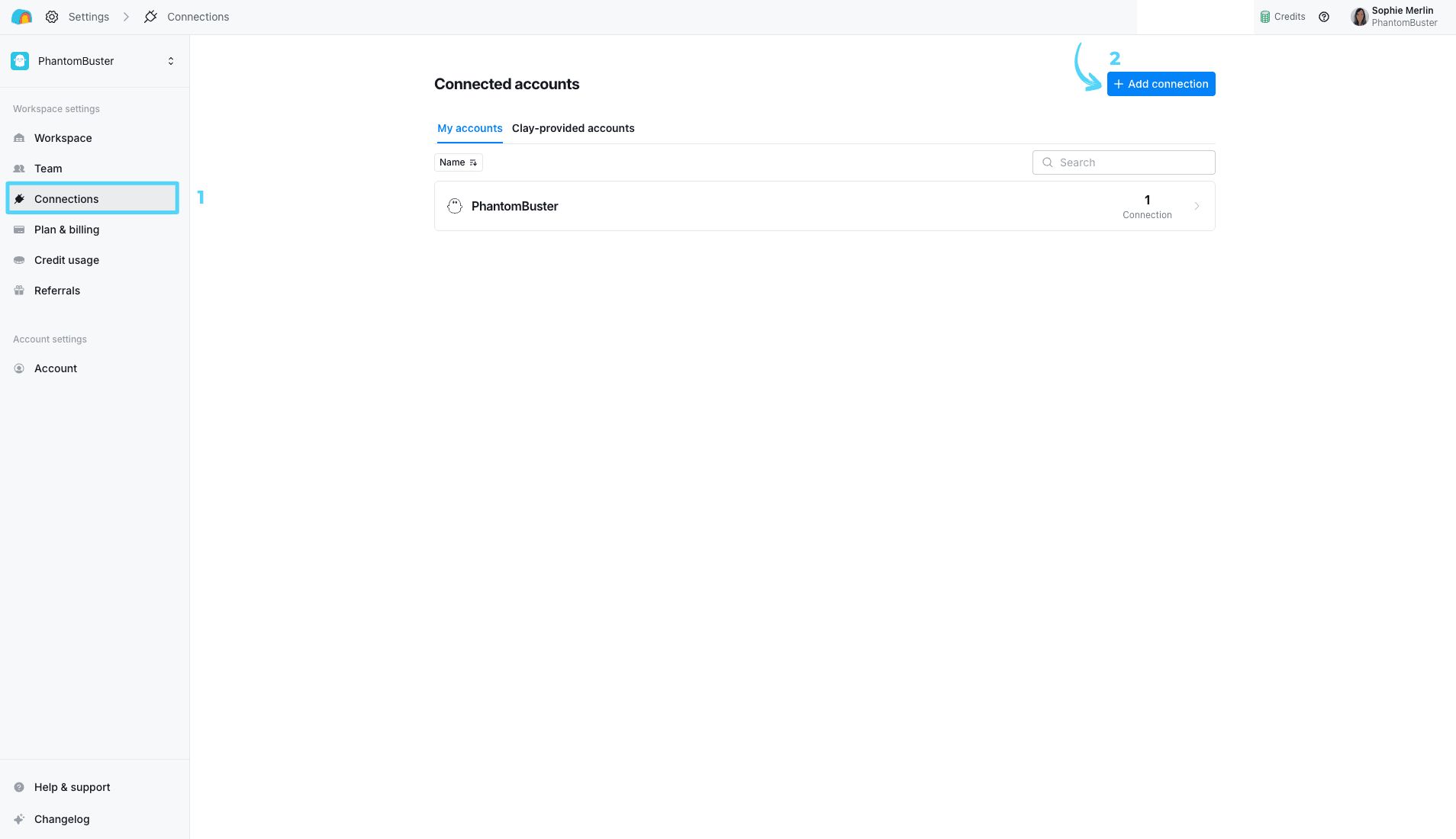Switch to Clay-provided accounts tab
Image resolution: width=1456 pixels, height=839 pixels.
pyautogui.click(x=572, y=128)
